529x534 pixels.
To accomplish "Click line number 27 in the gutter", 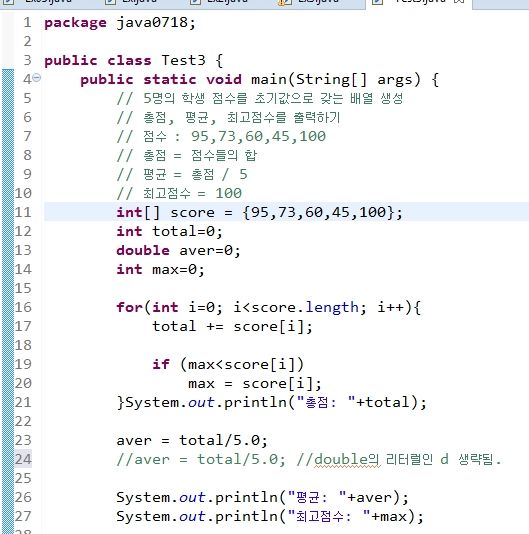I will tap(23, 517).
